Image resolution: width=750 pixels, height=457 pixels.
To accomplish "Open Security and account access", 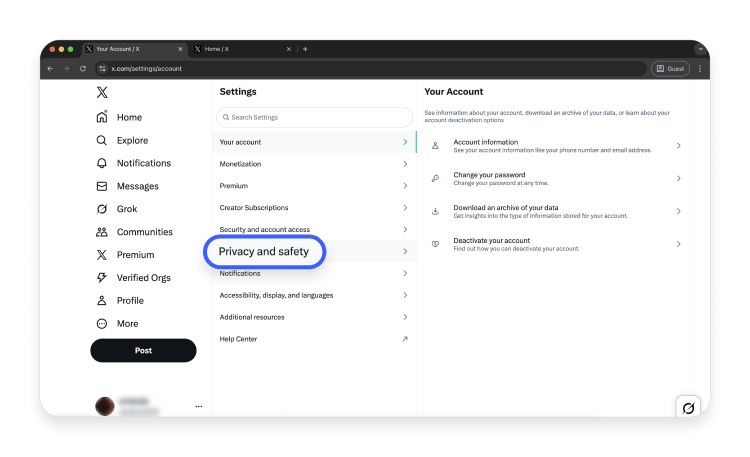I will (x=314, y=230).
